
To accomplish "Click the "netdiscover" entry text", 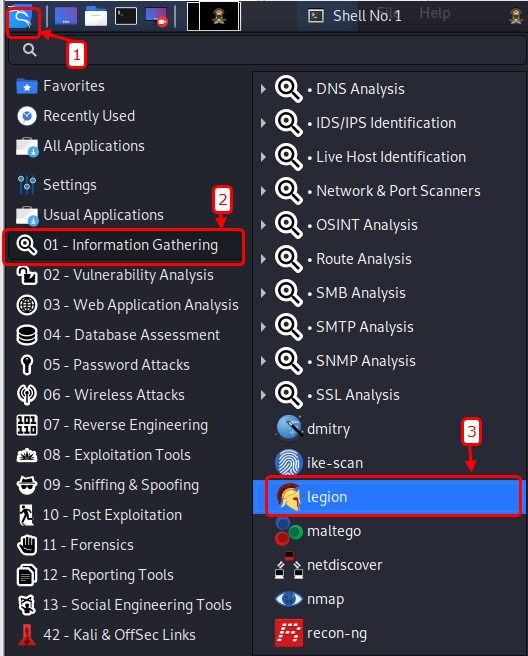I will tap(345, 565).
